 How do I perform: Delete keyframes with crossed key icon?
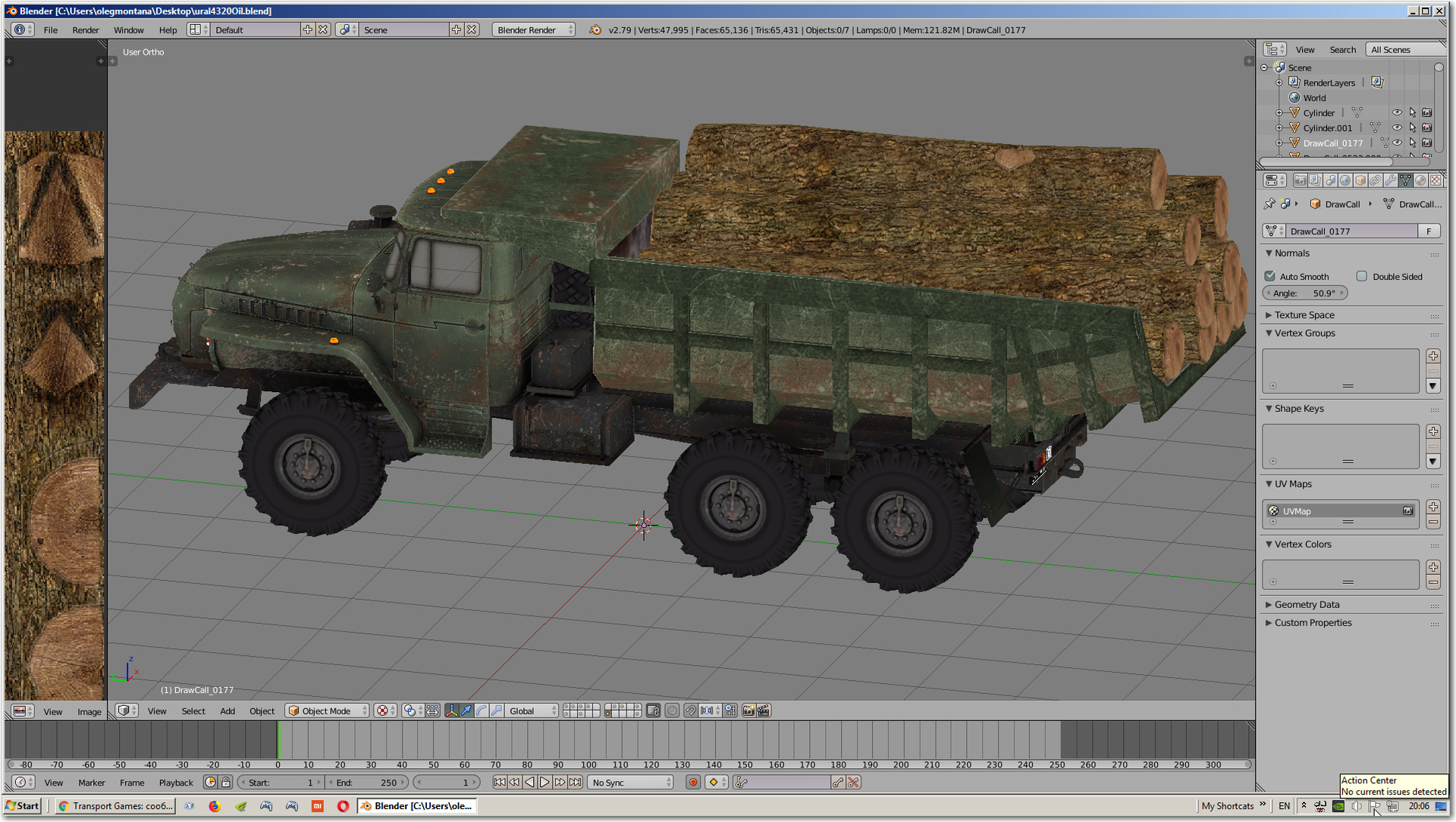(854, 783)
